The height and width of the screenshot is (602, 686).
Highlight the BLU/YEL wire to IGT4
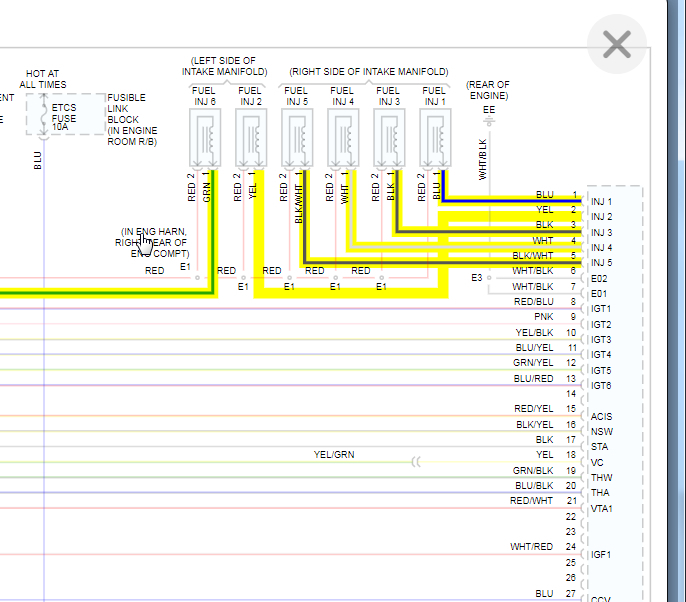tap(291, 355)
